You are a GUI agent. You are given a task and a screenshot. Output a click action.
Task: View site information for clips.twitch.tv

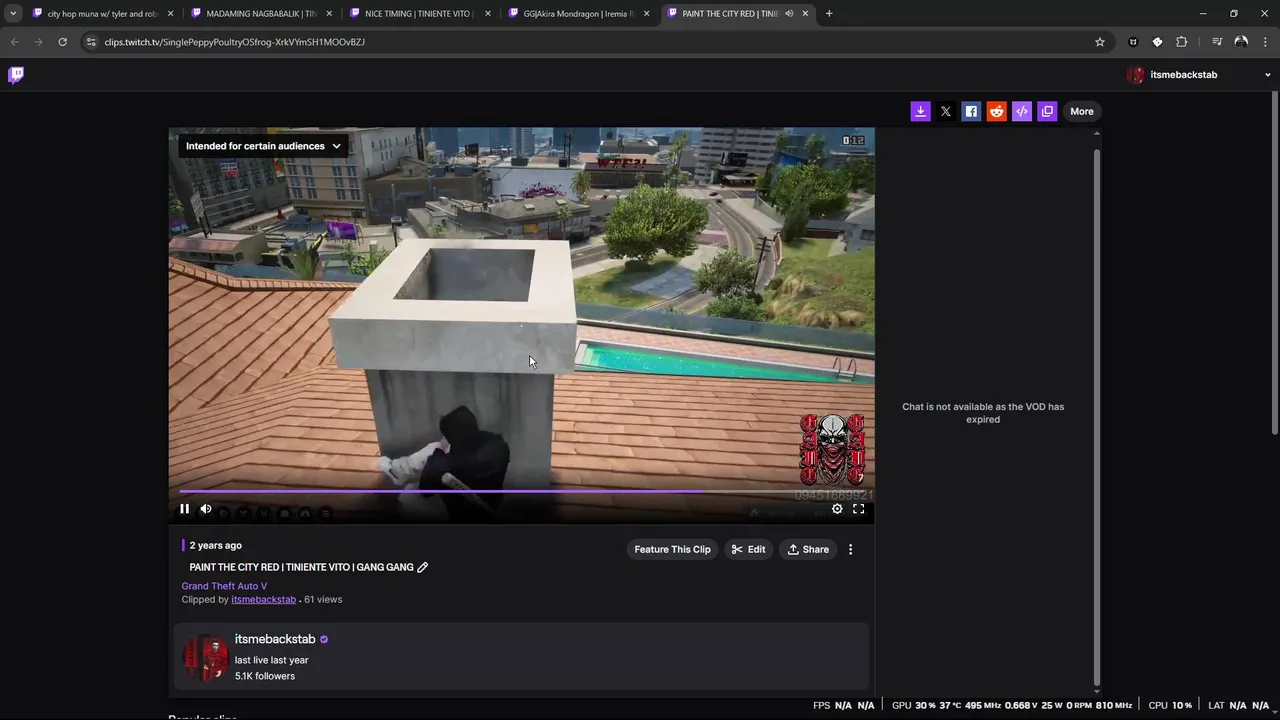click(91, 42)
